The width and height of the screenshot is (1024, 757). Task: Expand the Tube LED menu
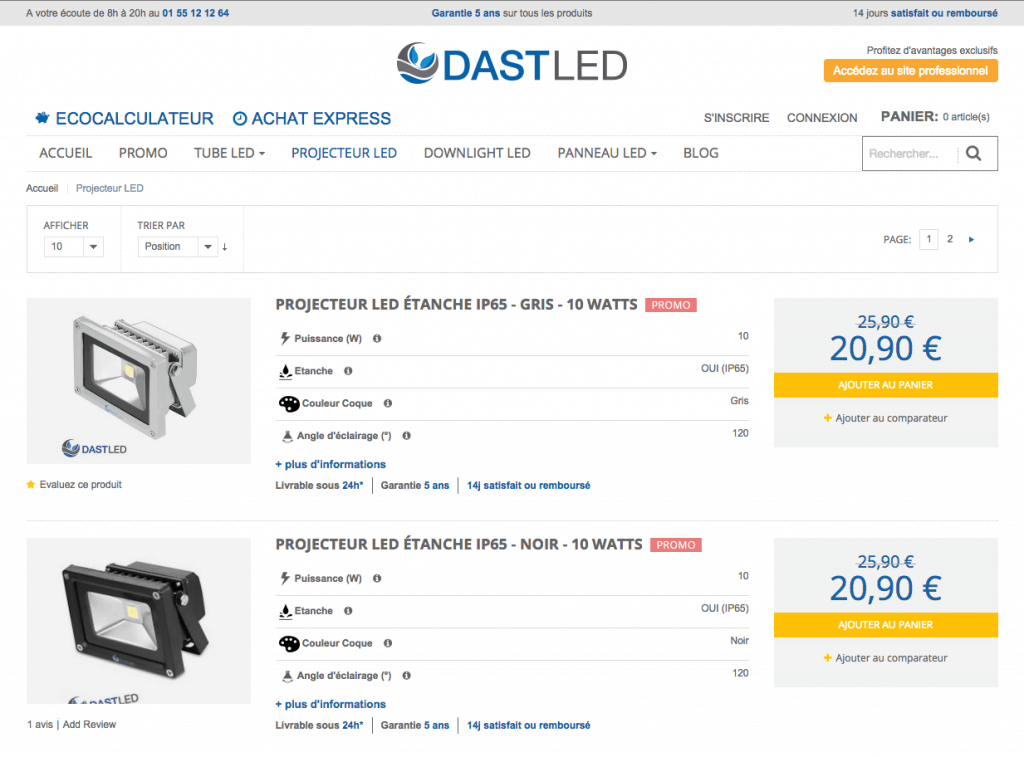point(229,153)
